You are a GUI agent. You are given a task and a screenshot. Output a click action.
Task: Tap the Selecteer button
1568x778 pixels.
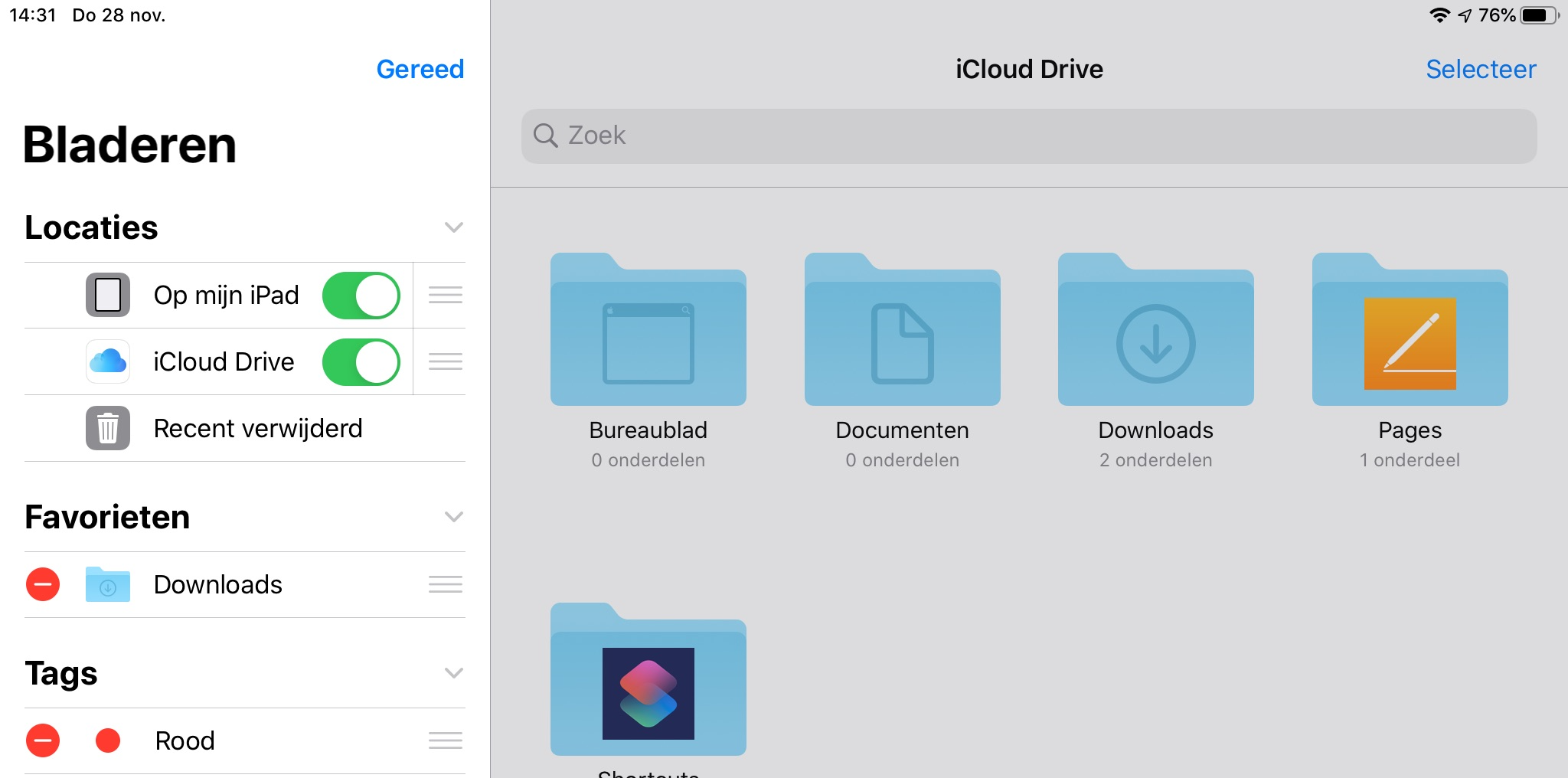pyautogui.click(x=1480, y=70)
